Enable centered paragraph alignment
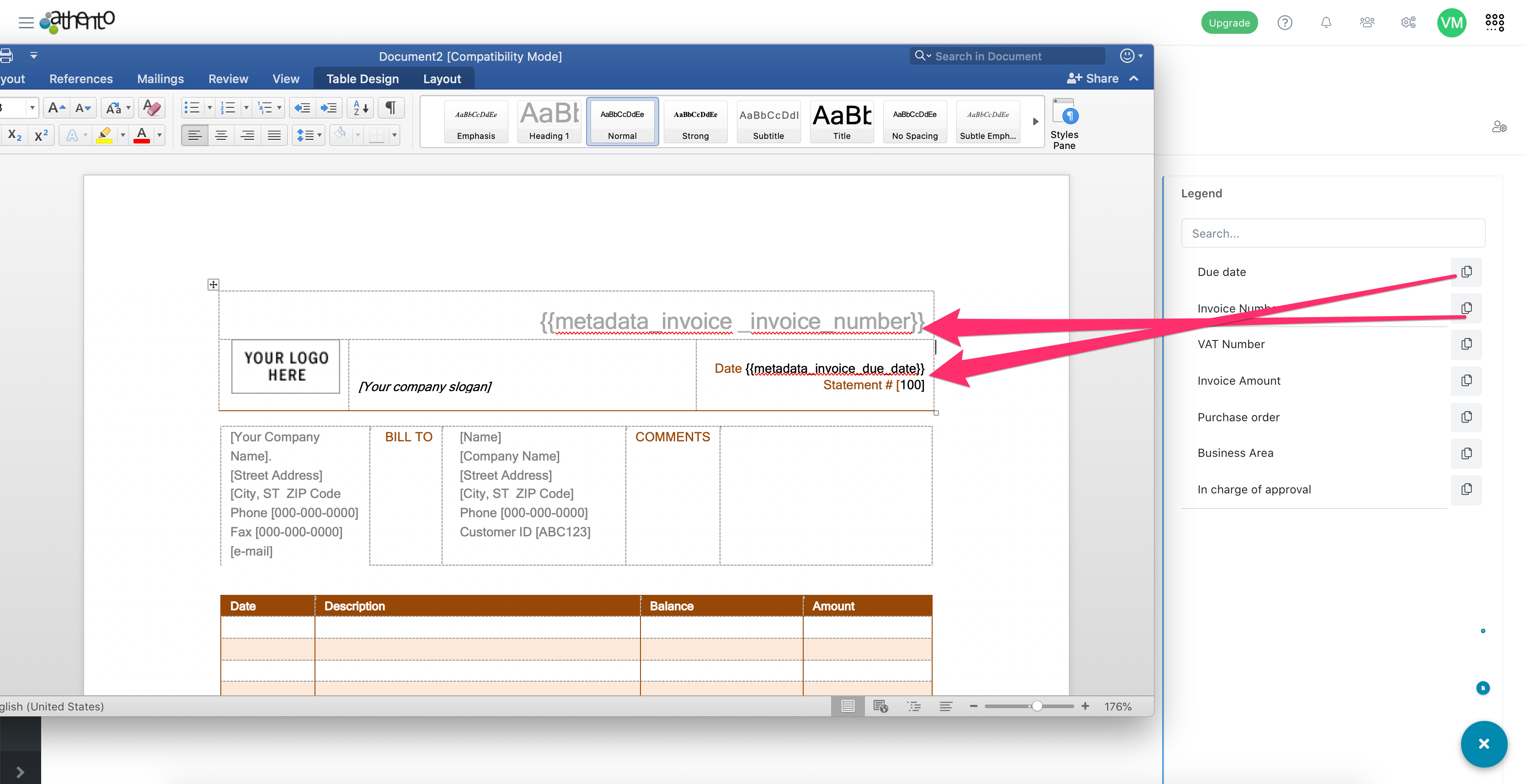Screen dimensions: 1526x784 [x=222, y=135]
